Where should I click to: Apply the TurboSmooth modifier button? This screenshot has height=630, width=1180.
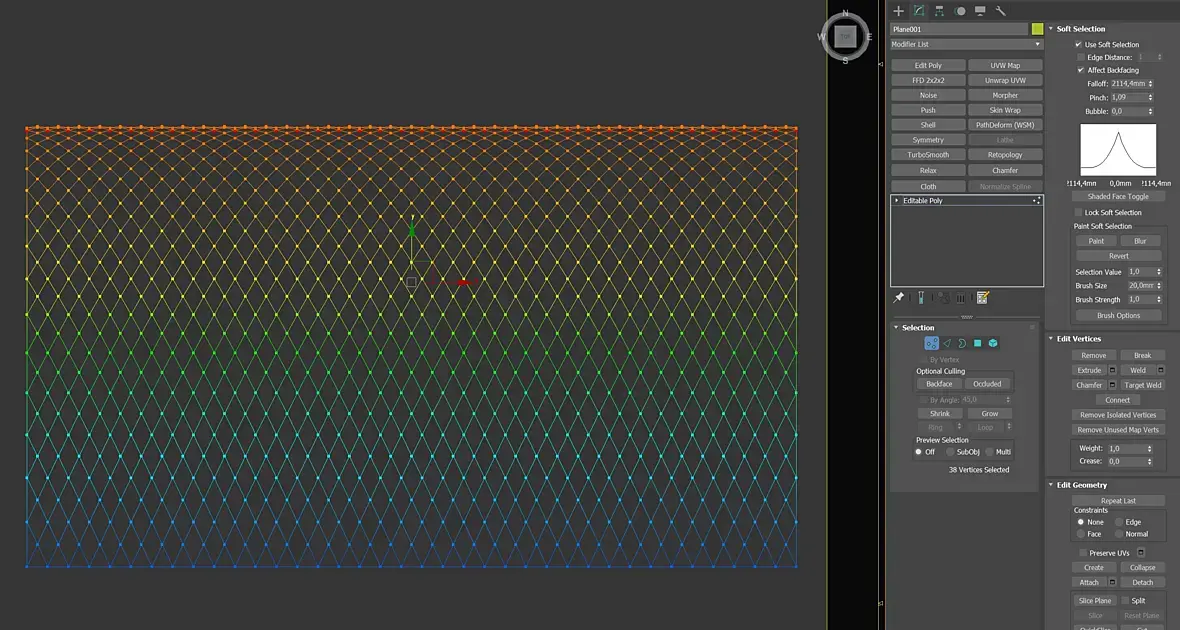pos(928,155)
